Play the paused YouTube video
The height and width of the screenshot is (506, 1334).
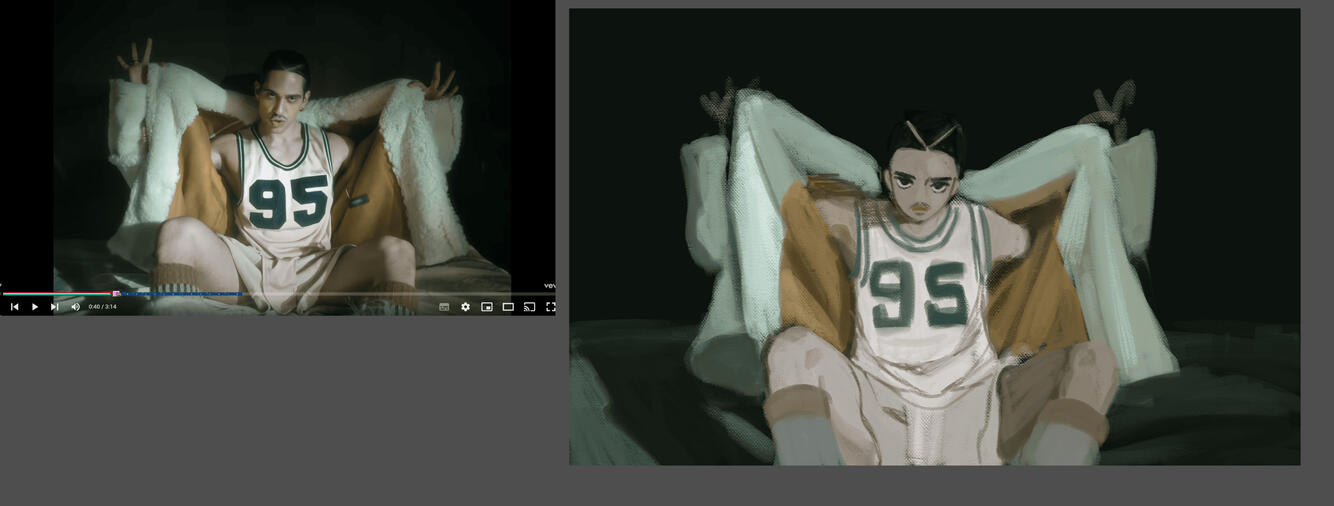tap(34, 307)
